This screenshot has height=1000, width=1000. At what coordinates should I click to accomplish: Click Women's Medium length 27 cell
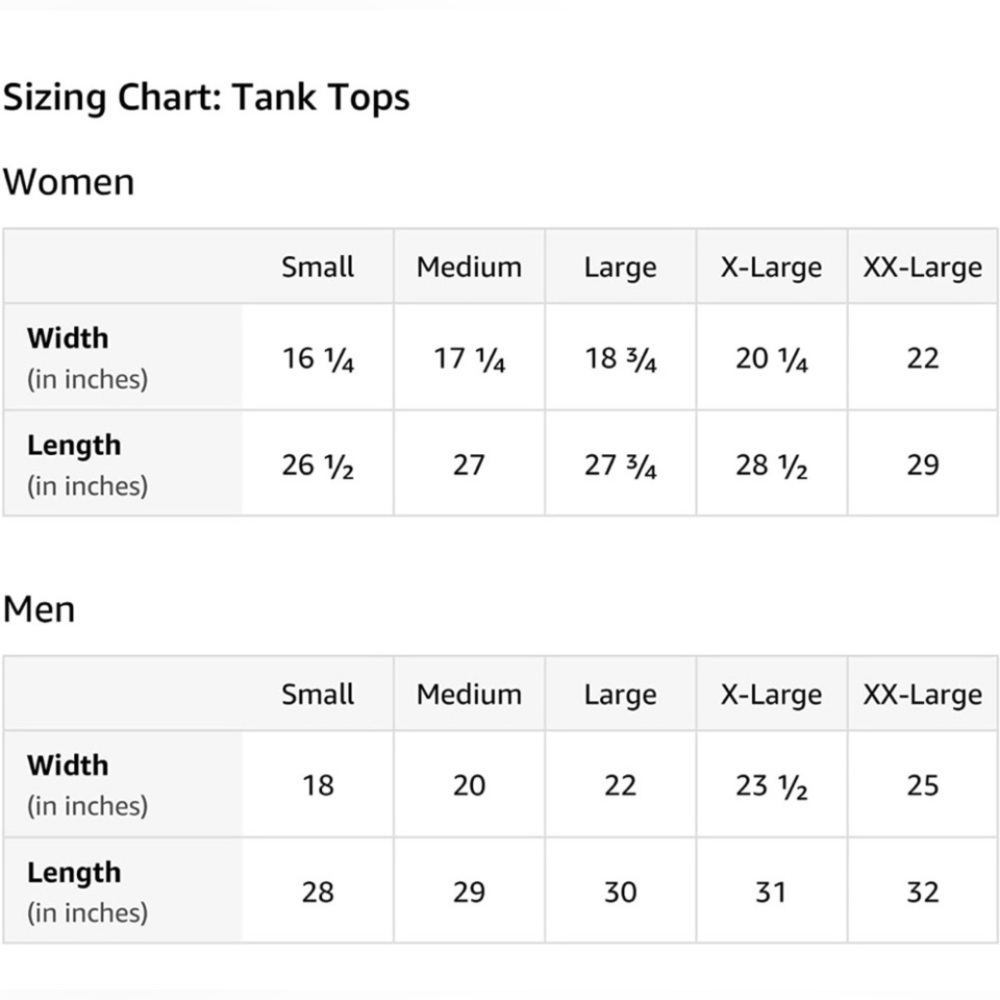(469, 464)
